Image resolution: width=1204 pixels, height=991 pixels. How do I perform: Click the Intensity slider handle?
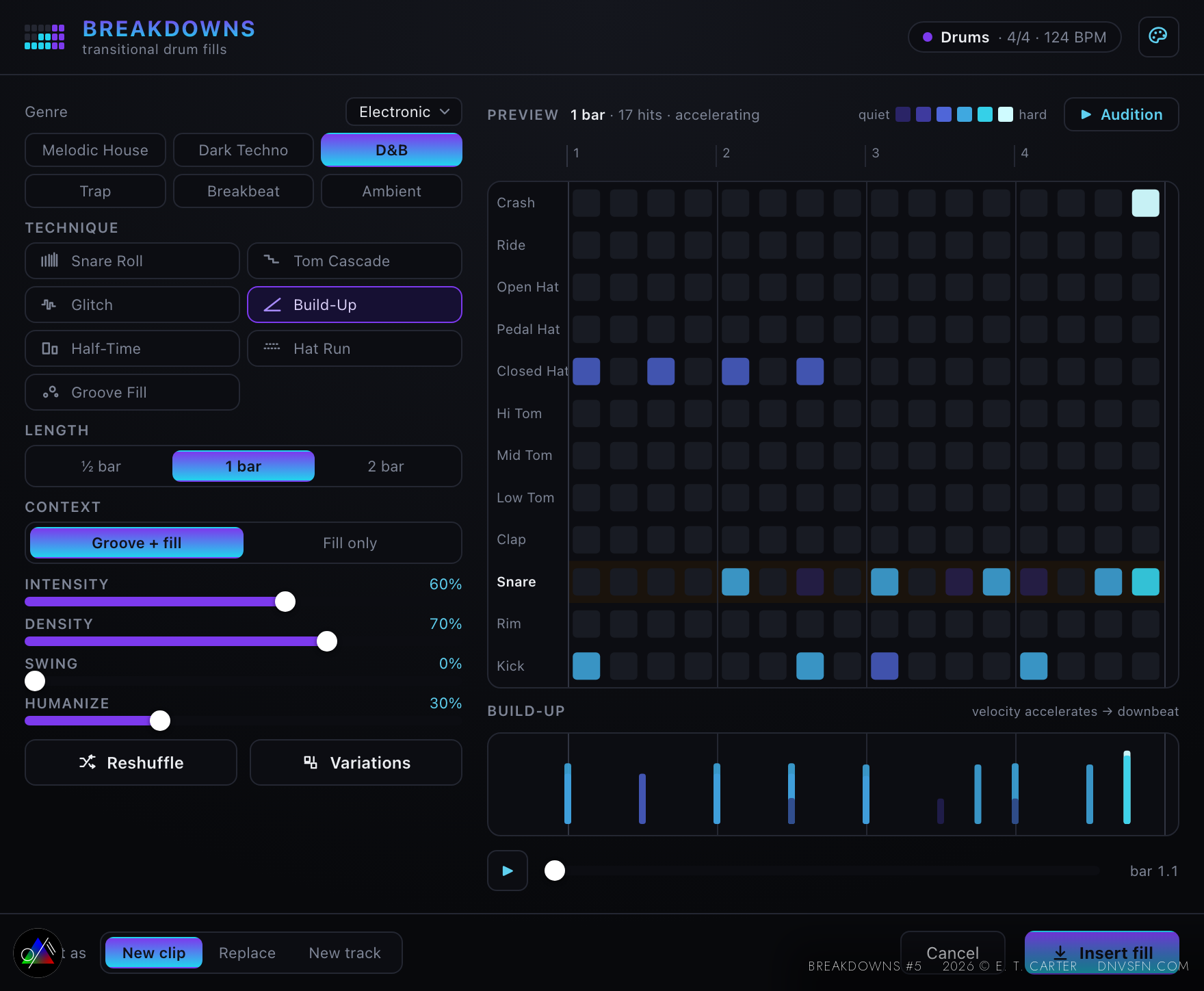[x=285, y=602]
